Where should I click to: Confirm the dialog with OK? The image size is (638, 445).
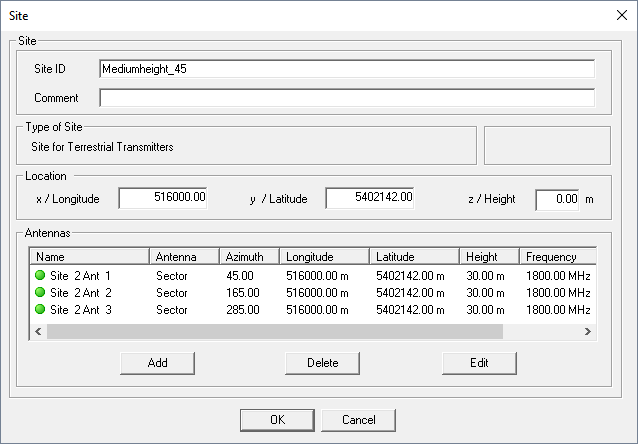277,420
